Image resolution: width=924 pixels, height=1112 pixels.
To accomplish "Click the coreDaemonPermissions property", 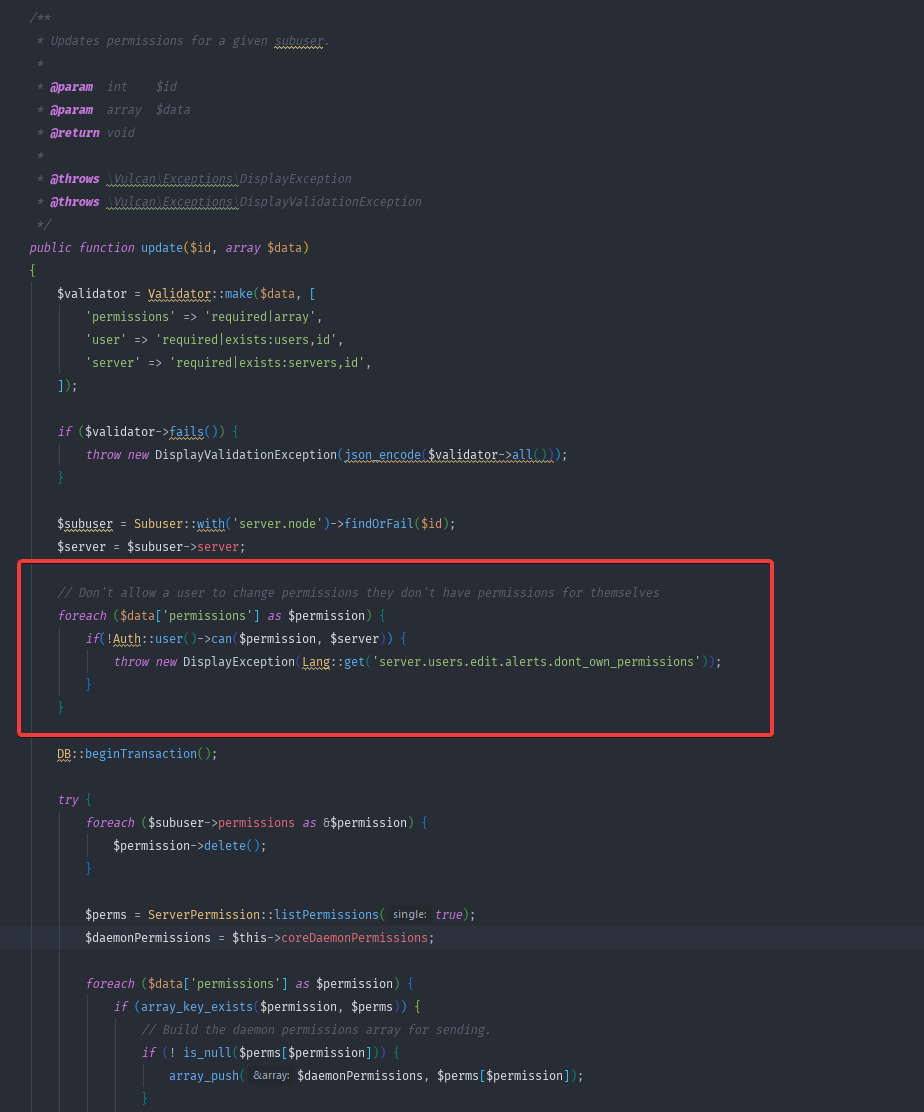I will [x=356, y=938].
